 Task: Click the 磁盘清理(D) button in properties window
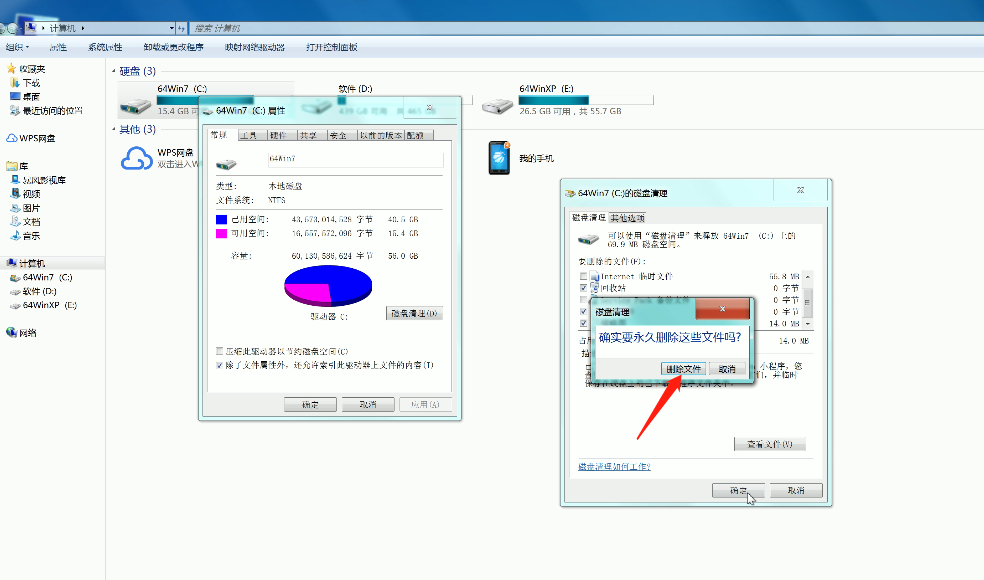[414, 313]
